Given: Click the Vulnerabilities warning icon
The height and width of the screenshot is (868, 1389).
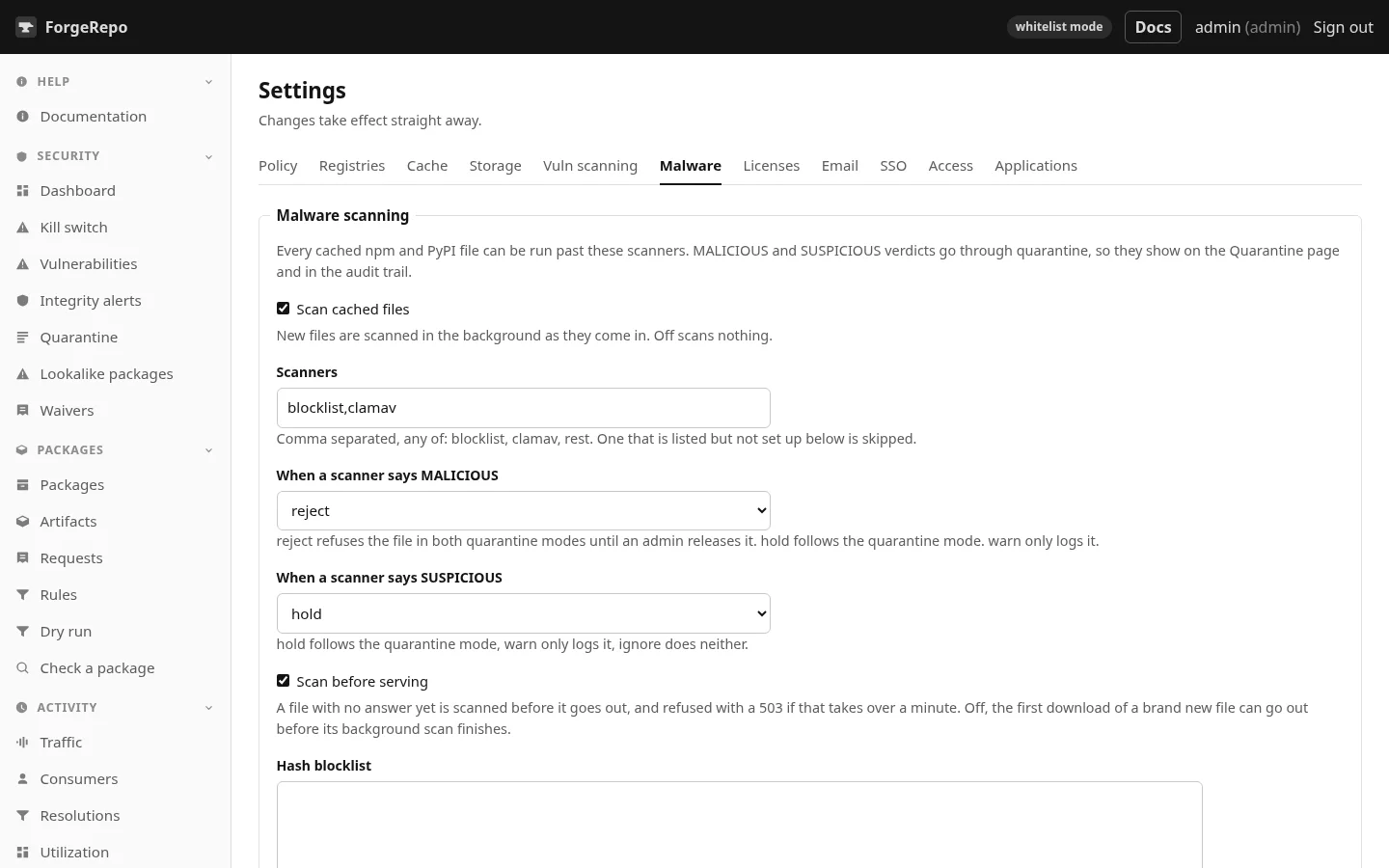Looking at the screenshot, I should pyautogui.click(x=23, y=264).
